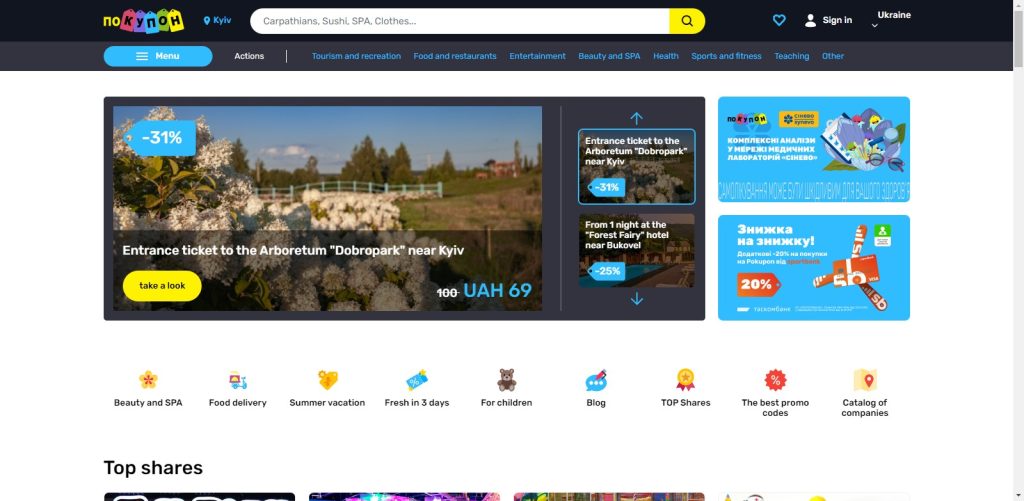Click the Pokupon logo
Viewport: 1024px width, 501px height.
point(143,21)
